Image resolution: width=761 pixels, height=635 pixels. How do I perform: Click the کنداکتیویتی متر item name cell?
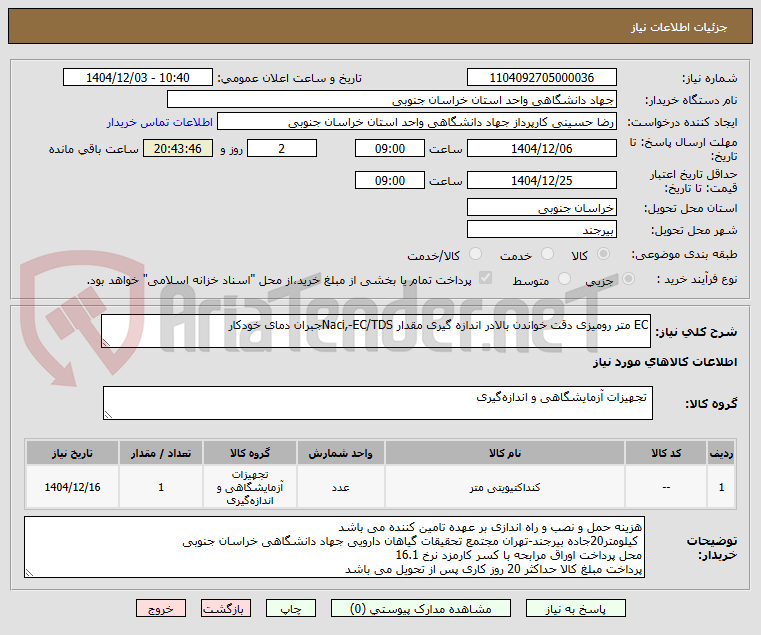pyautogui.click(x=505, y=487)
